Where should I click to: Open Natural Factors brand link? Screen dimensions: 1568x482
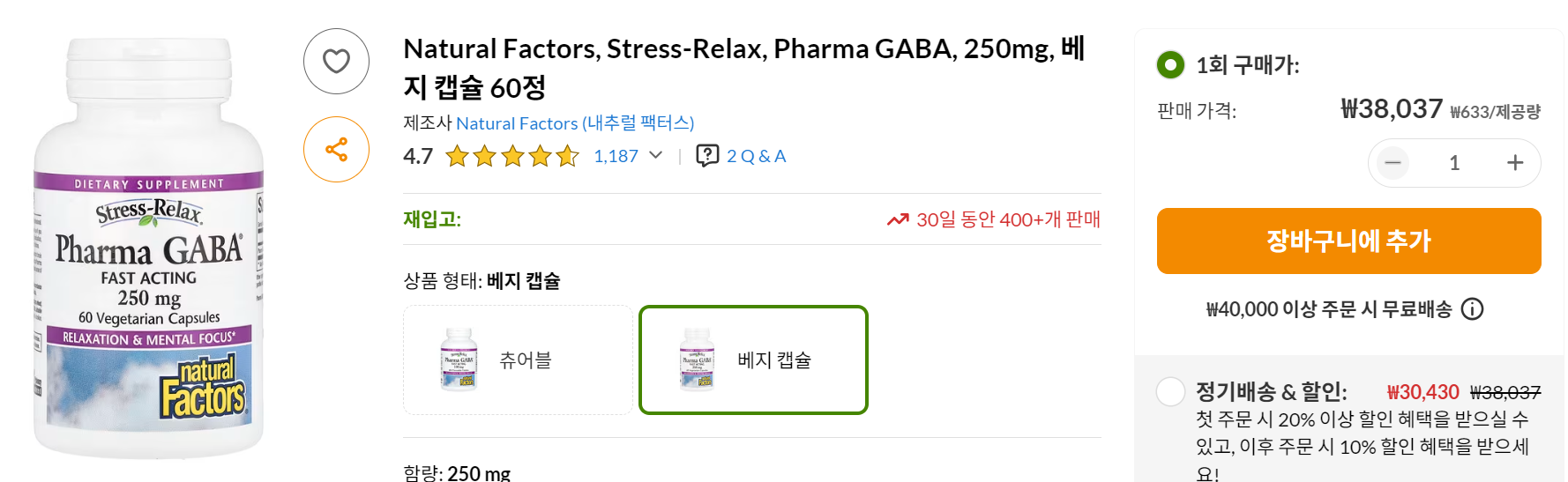(575, 123)
